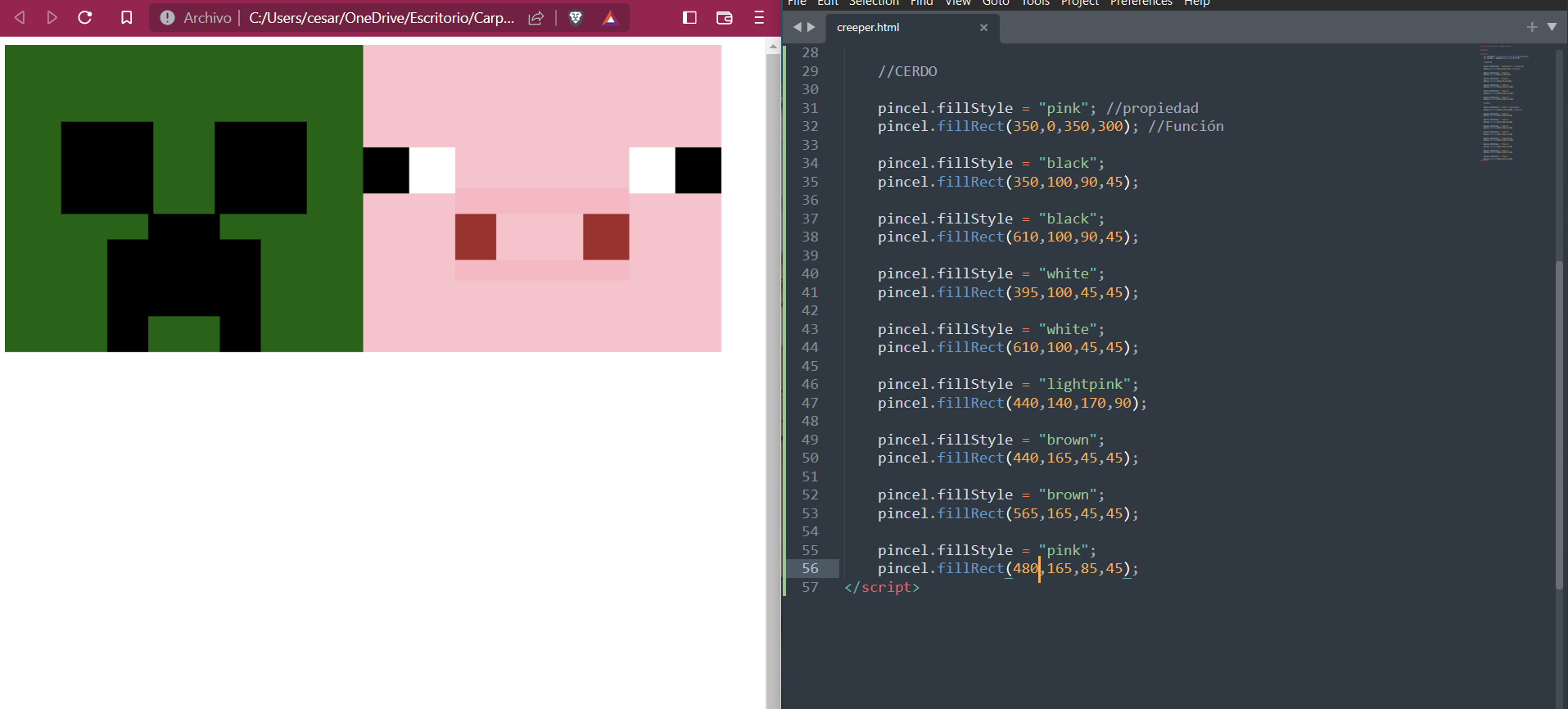Click the next tab arrow in Sublime

coord(811,27)
